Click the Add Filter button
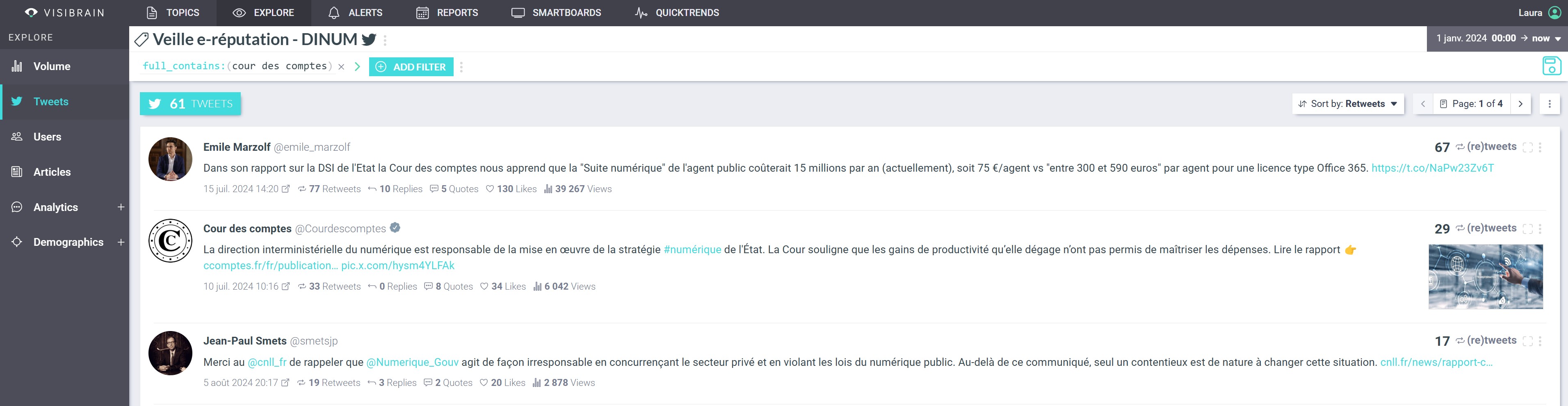 pos(411,67)
